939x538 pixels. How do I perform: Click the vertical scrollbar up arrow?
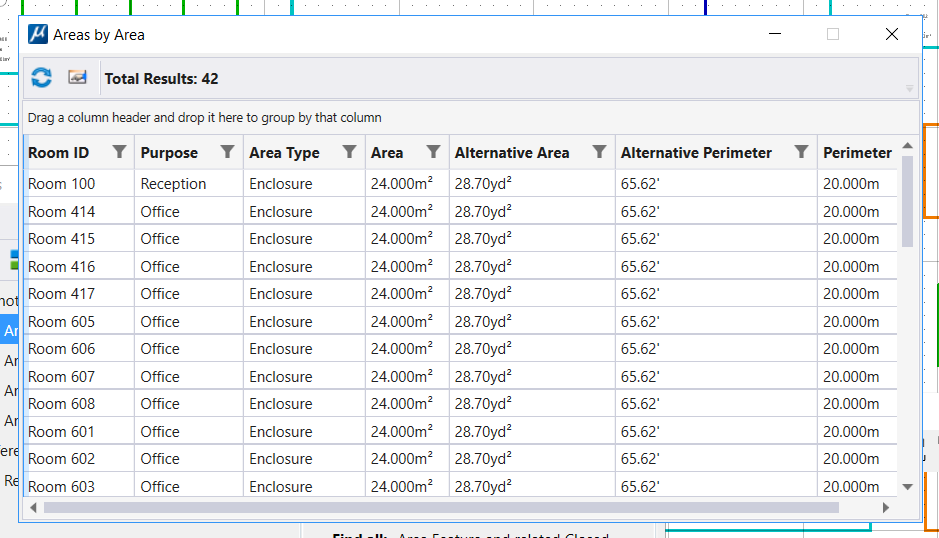tap(908, 146)
